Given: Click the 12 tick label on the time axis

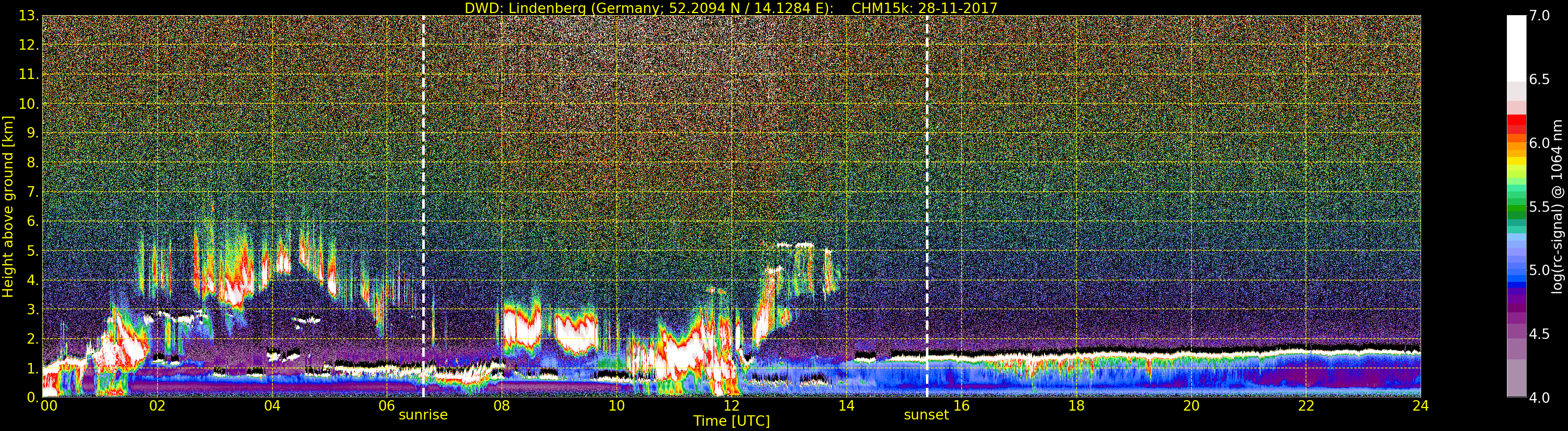Looking at the screenshot, I should (x=731, y=406).
